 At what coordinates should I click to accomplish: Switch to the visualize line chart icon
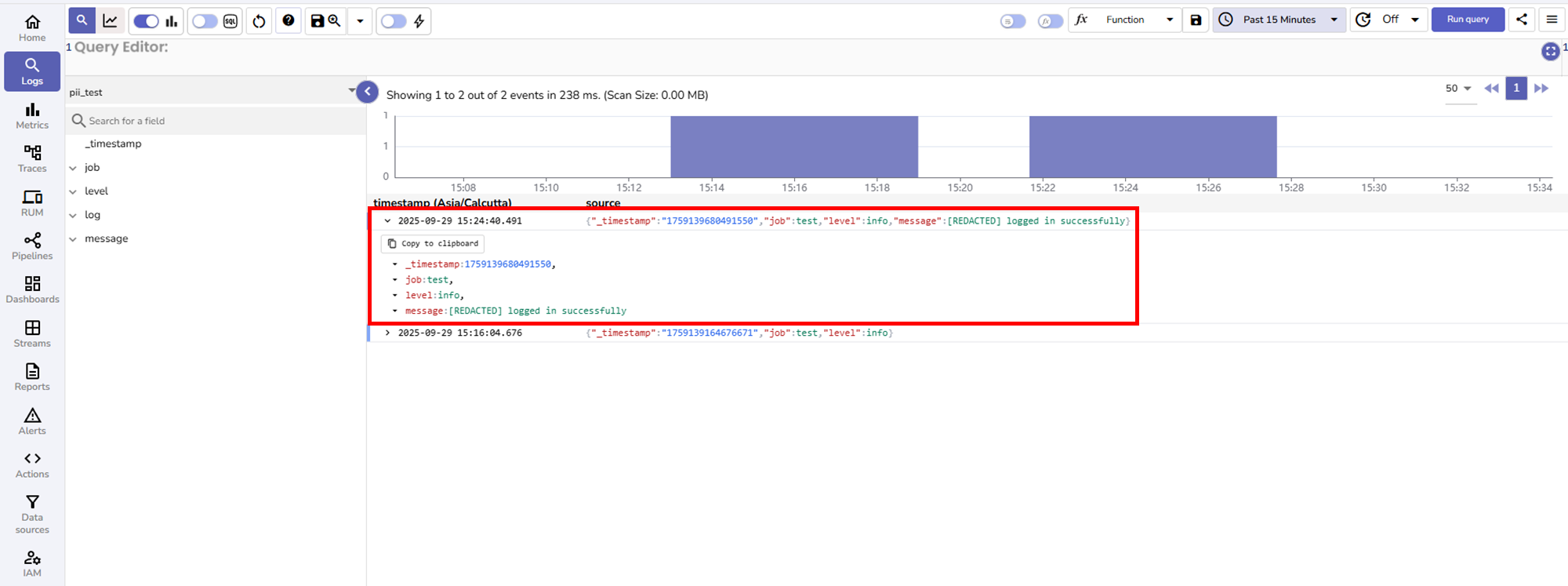pyautogui.click(x=111, y=21)
